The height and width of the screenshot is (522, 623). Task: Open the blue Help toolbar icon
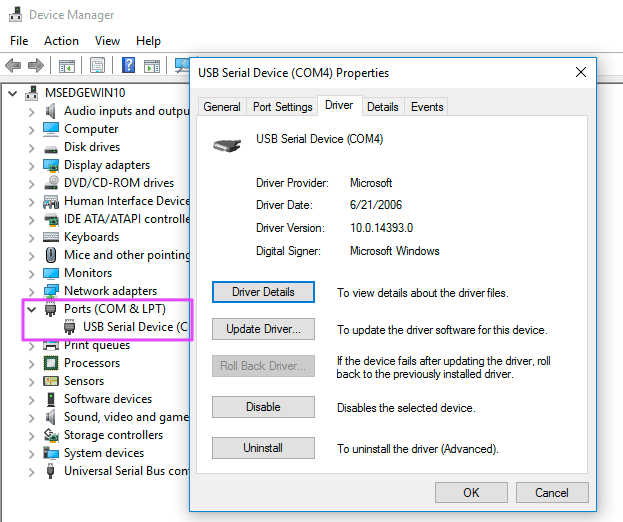pyautogui.click(x=128, y=65)
